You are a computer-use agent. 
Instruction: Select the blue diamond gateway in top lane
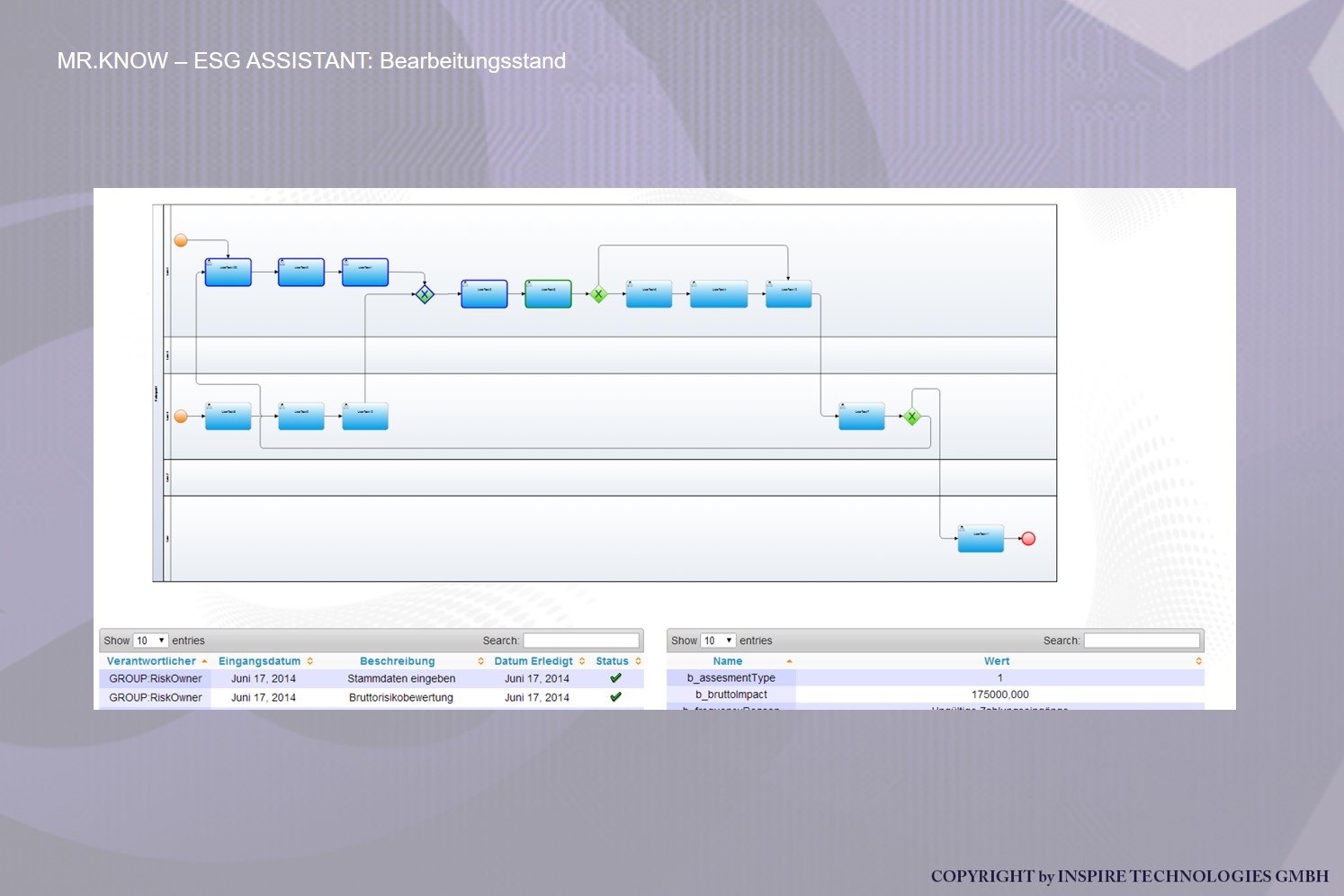tap(425, 294)
